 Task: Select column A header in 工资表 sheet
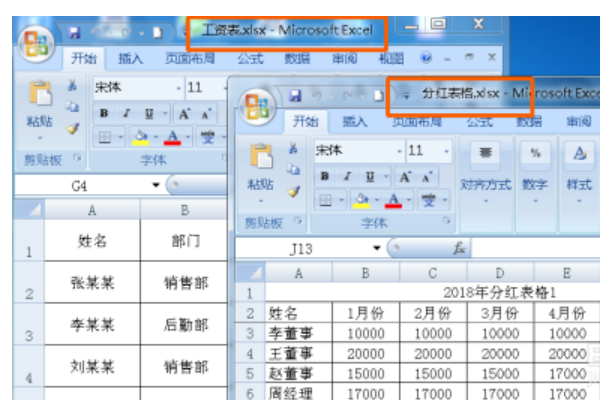[x=92, y=210]
